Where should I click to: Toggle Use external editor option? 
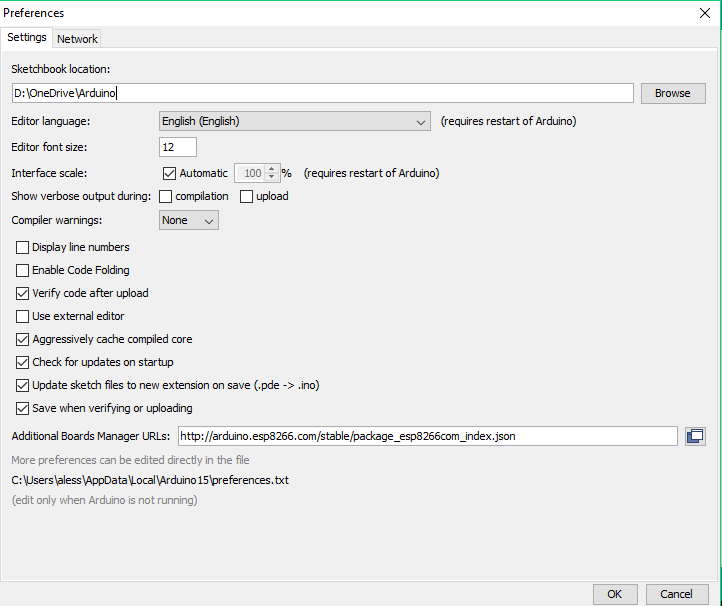click(22, 316)
